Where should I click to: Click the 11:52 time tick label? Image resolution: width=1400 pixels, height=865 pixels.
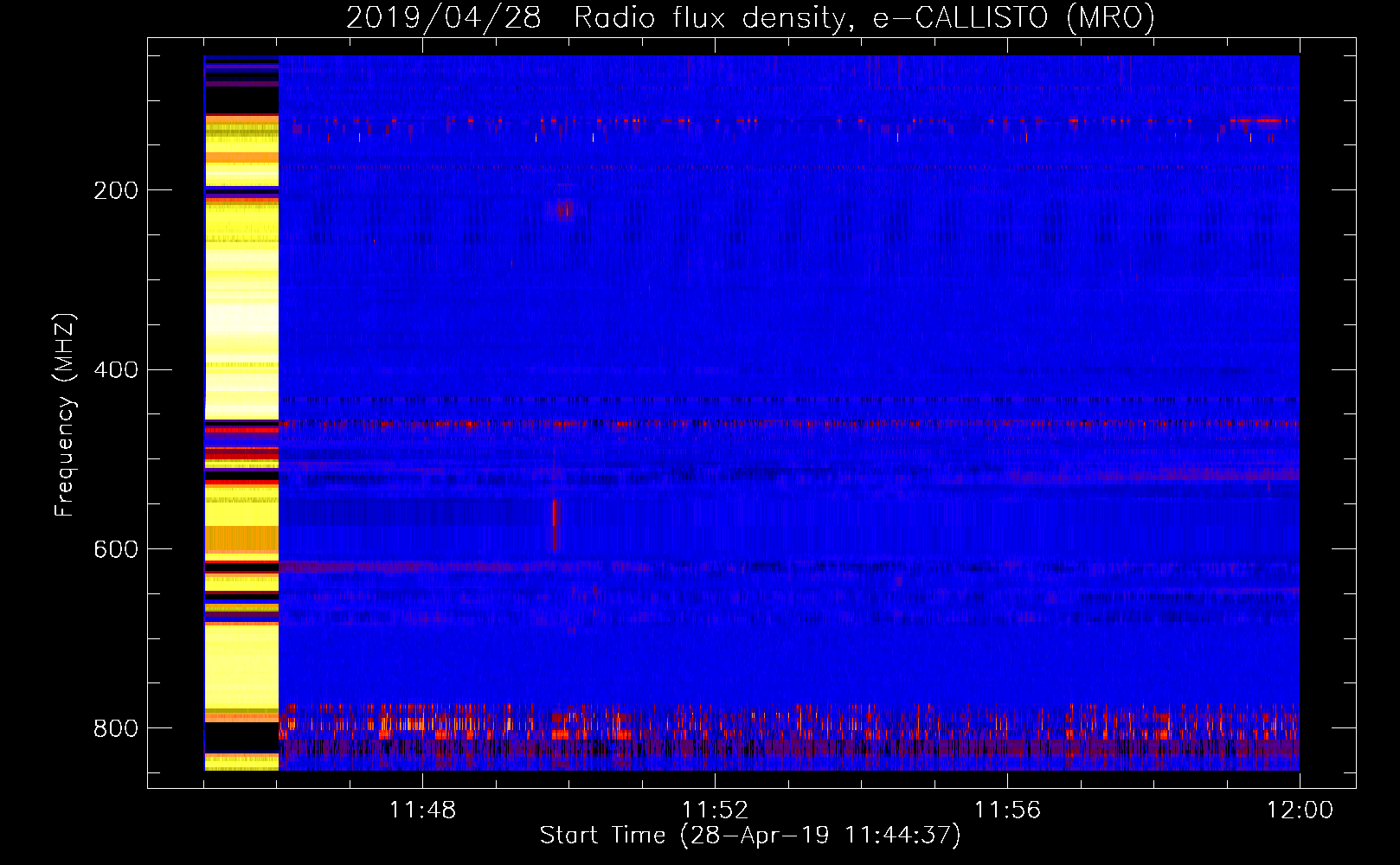click(715, 811)
